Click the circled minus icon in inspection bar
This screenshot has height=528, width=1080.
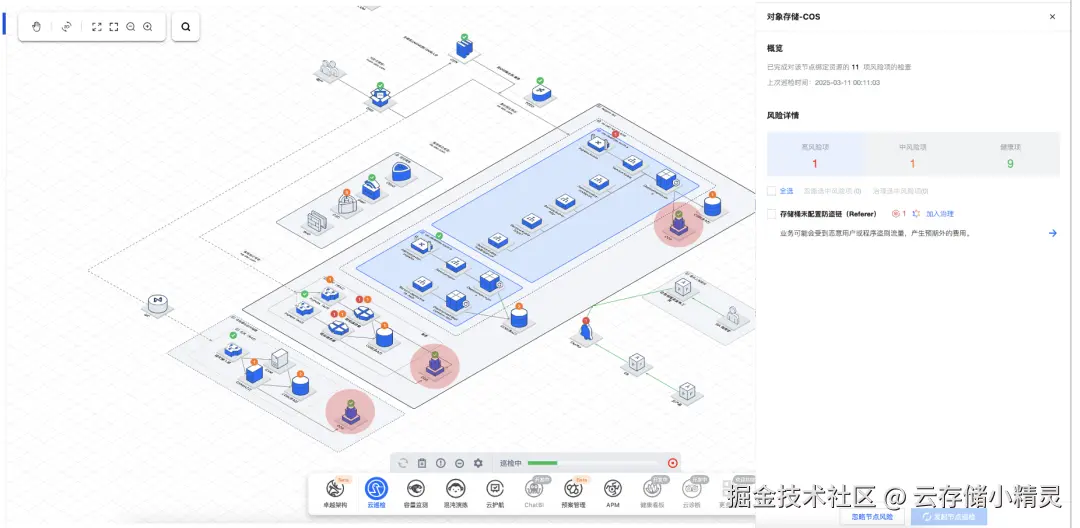click(x=459, y=463)
